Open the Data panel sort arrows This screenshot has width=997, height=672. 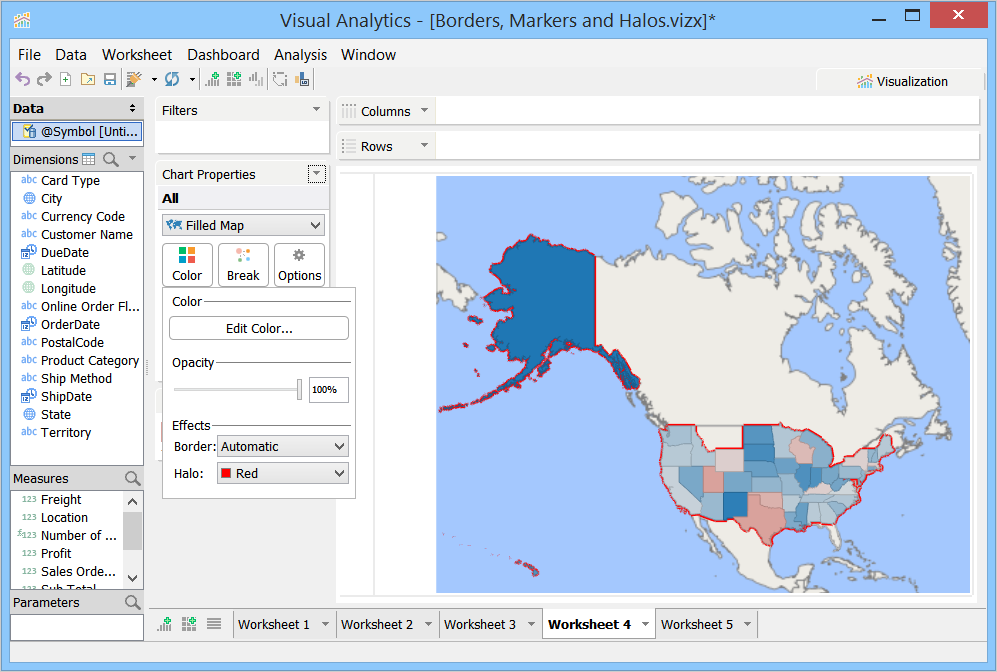132,108
